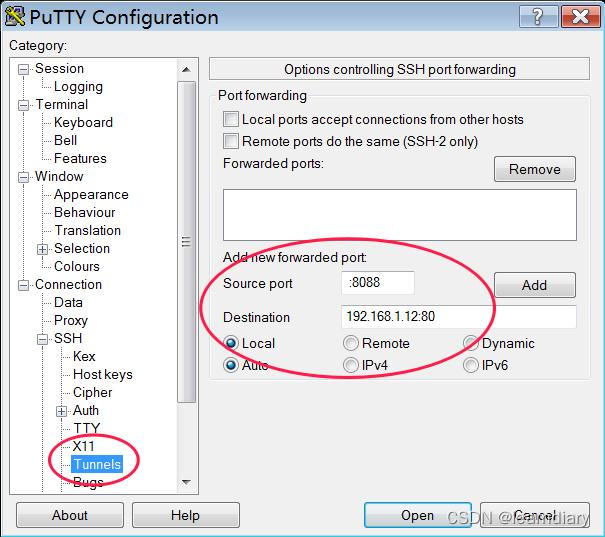Select the Local port forwarding radio button
This screenshot has width=605, height=537.
click(x=231, y=343)
